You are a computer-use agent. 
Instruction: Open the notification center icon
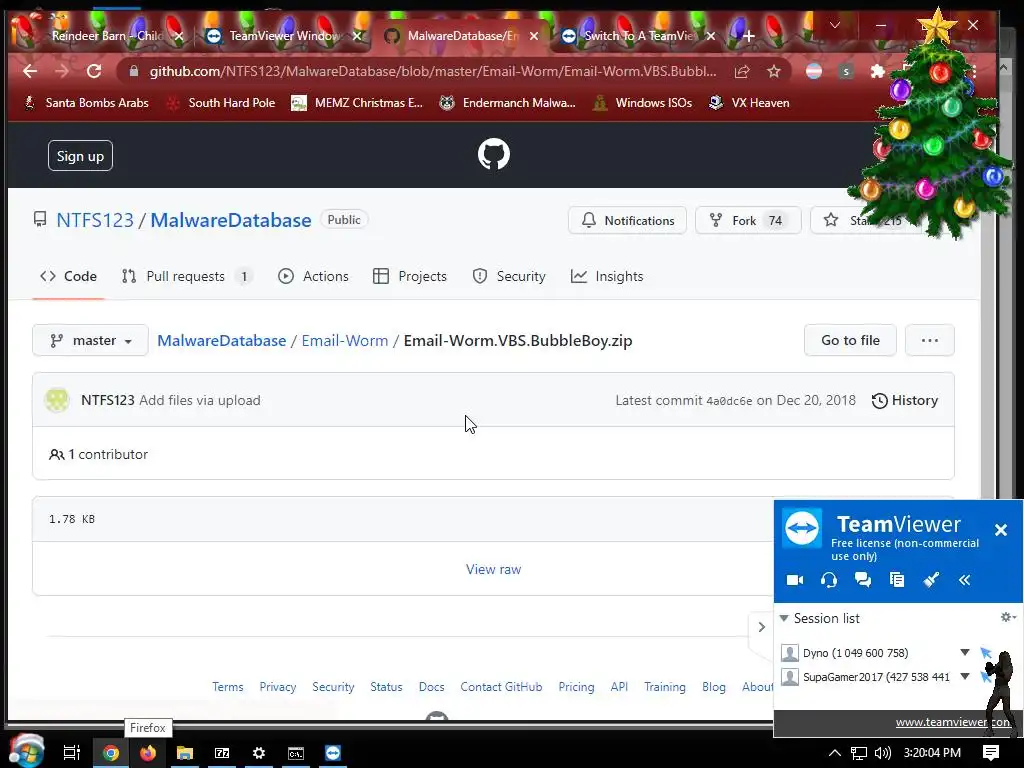point(991,753)
